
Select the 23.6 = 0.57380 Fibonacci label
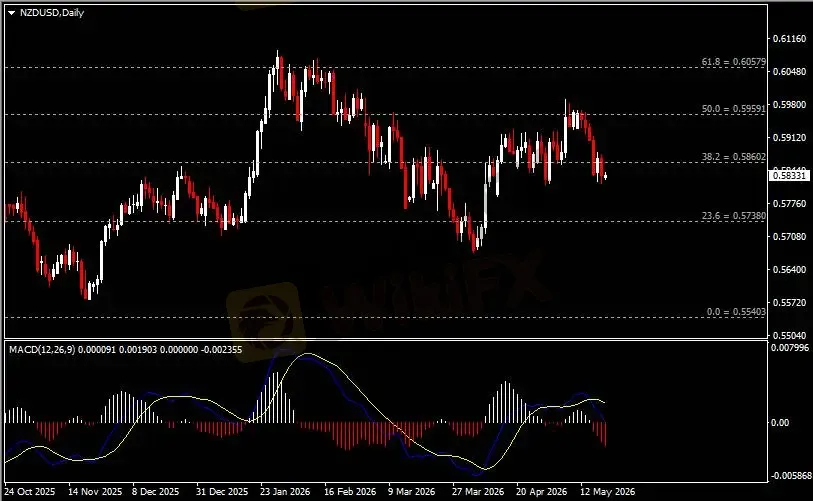[x=733, y=216]
